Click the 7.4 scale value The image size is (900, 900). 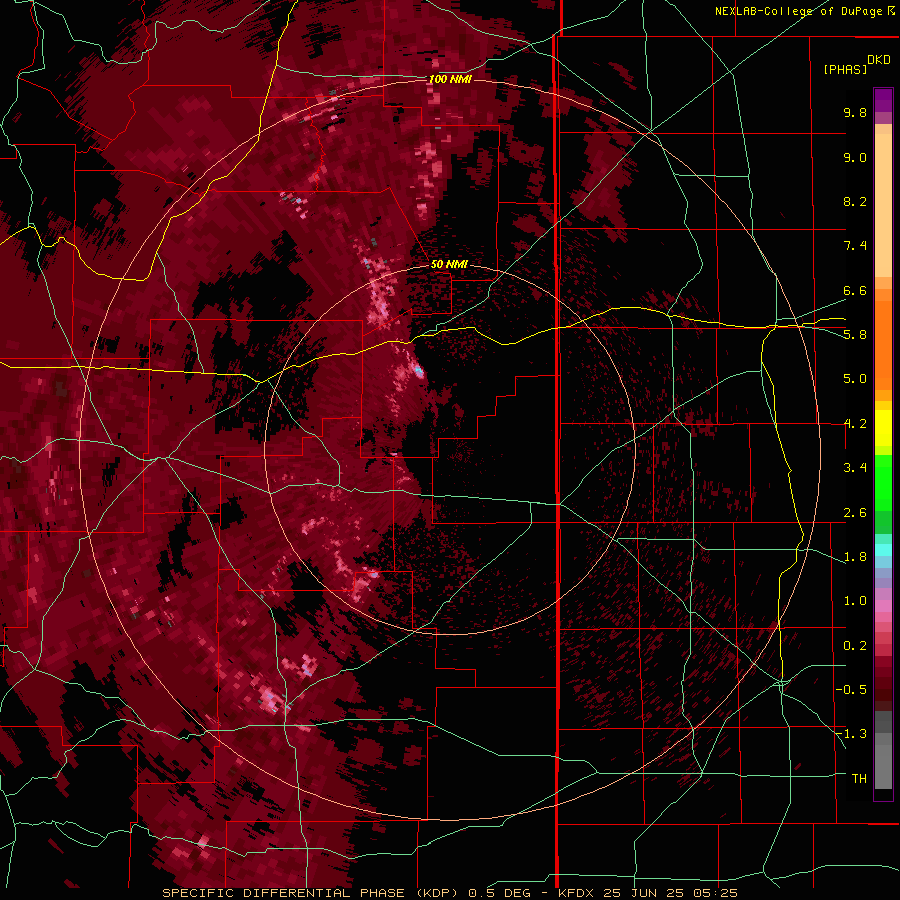(855, 246)
